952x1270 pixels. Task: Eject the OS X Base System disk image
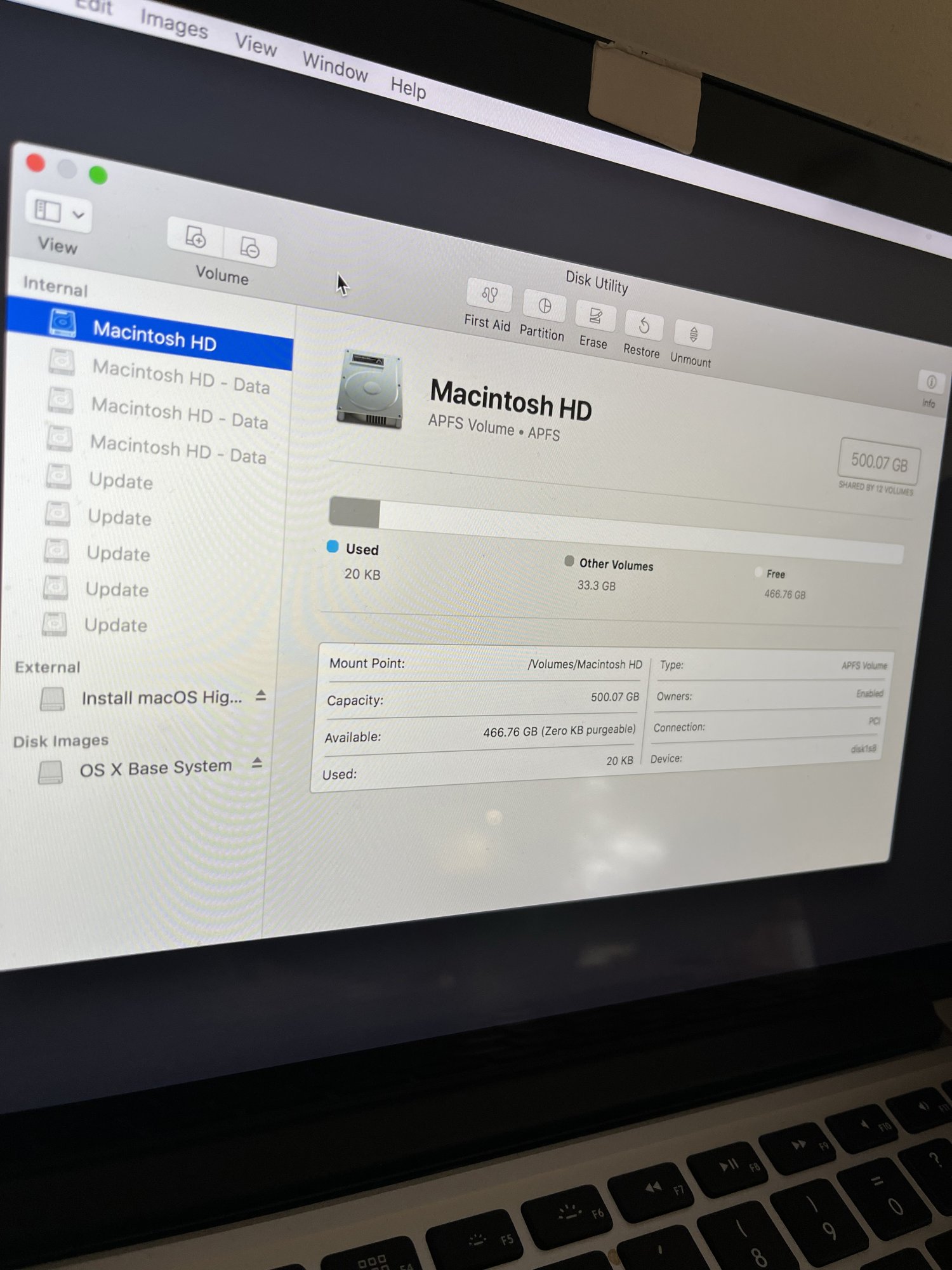(x=257, y=762)
